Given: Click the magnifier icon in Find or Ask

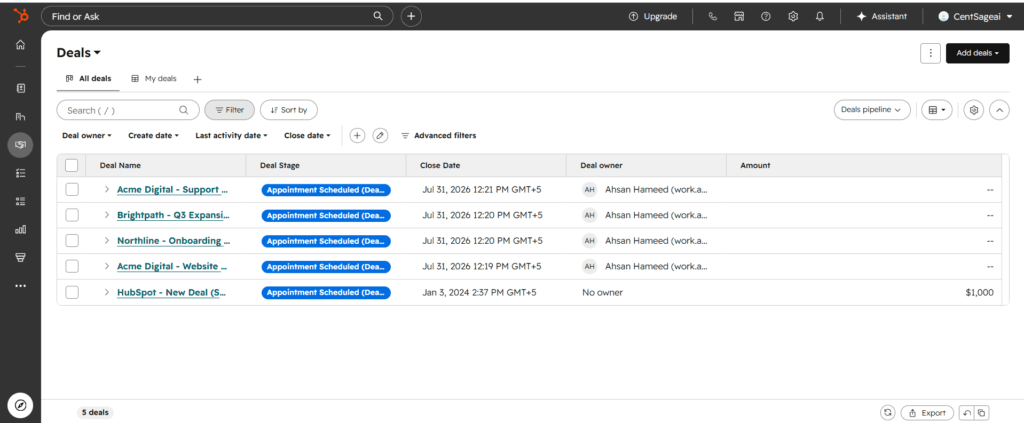Looking at the screenshot, I should [378, 16].
